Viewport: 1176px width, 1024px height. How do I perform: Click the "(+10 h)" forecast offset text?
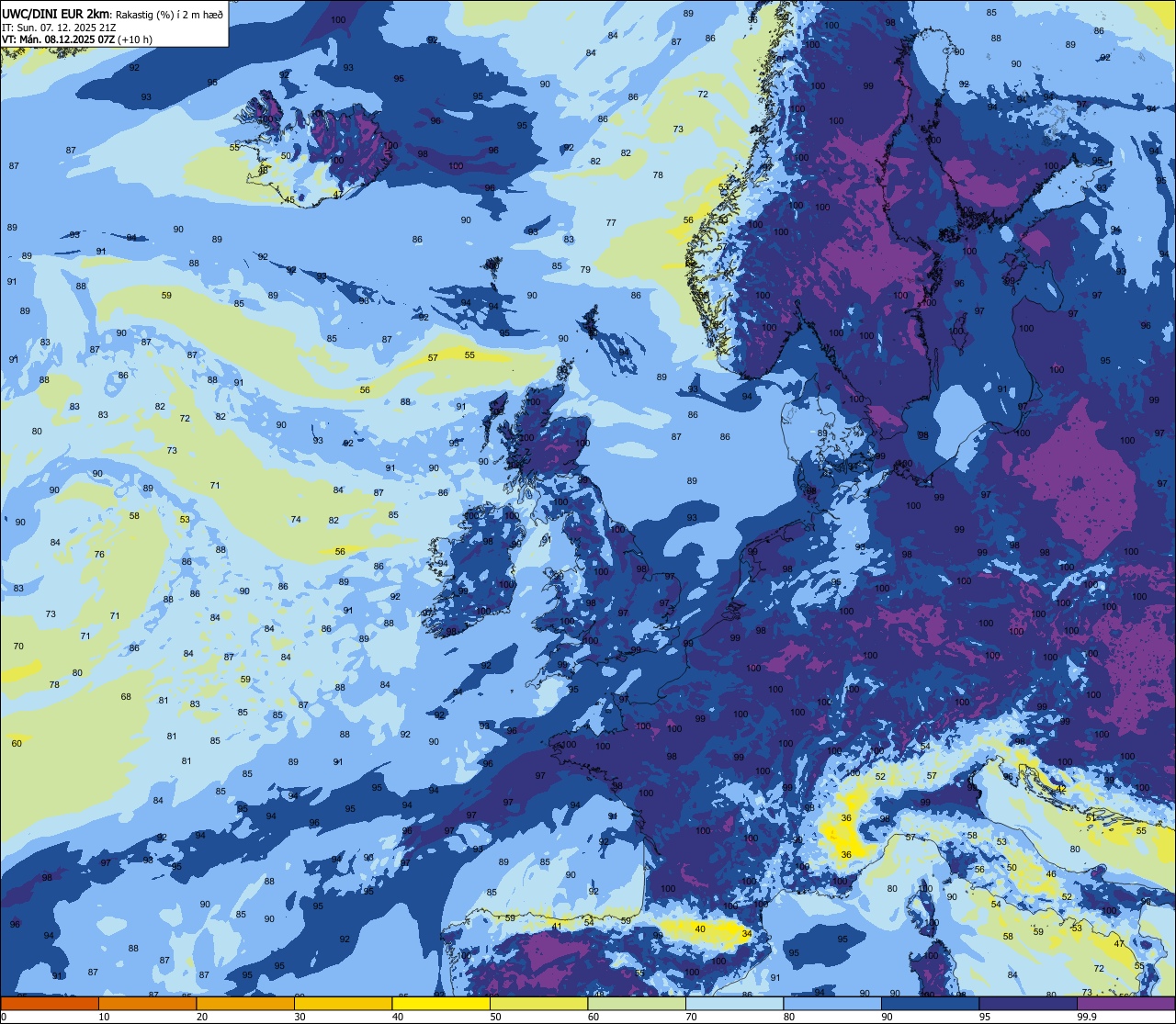[135, 39]
